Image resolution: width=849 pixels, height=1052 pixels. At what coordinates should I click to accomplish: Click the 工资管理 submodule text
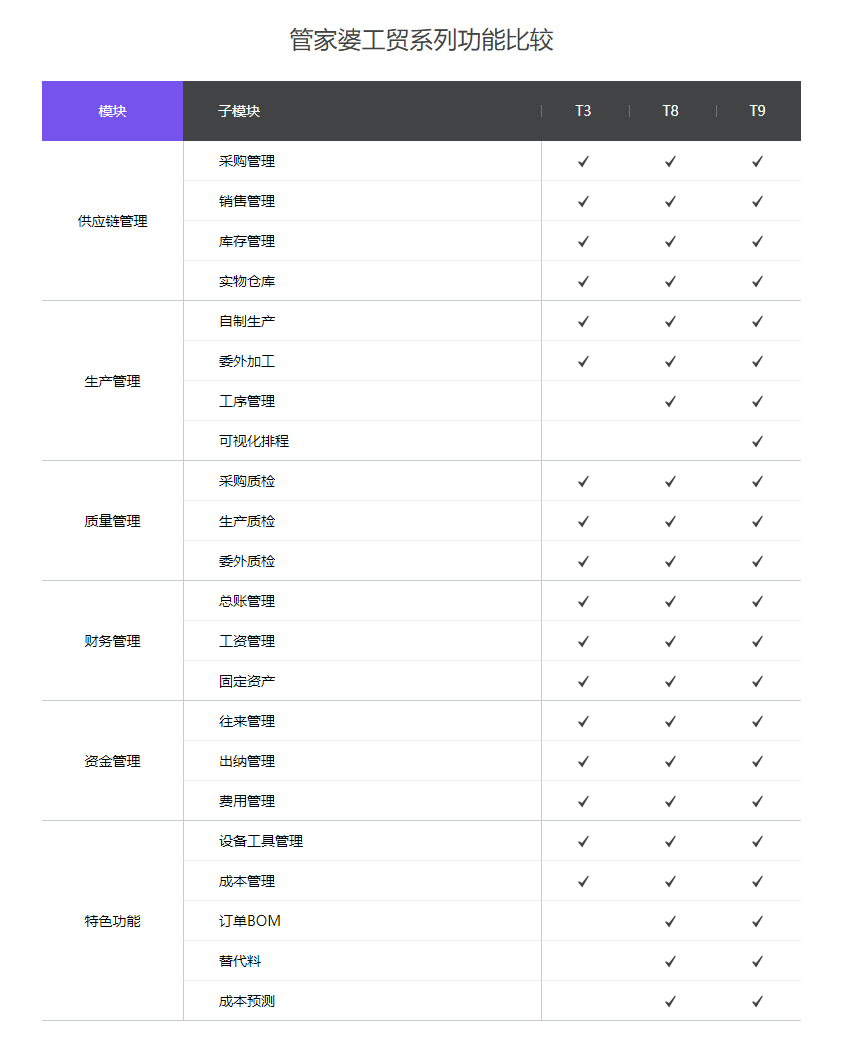click(x=246, y=641)
